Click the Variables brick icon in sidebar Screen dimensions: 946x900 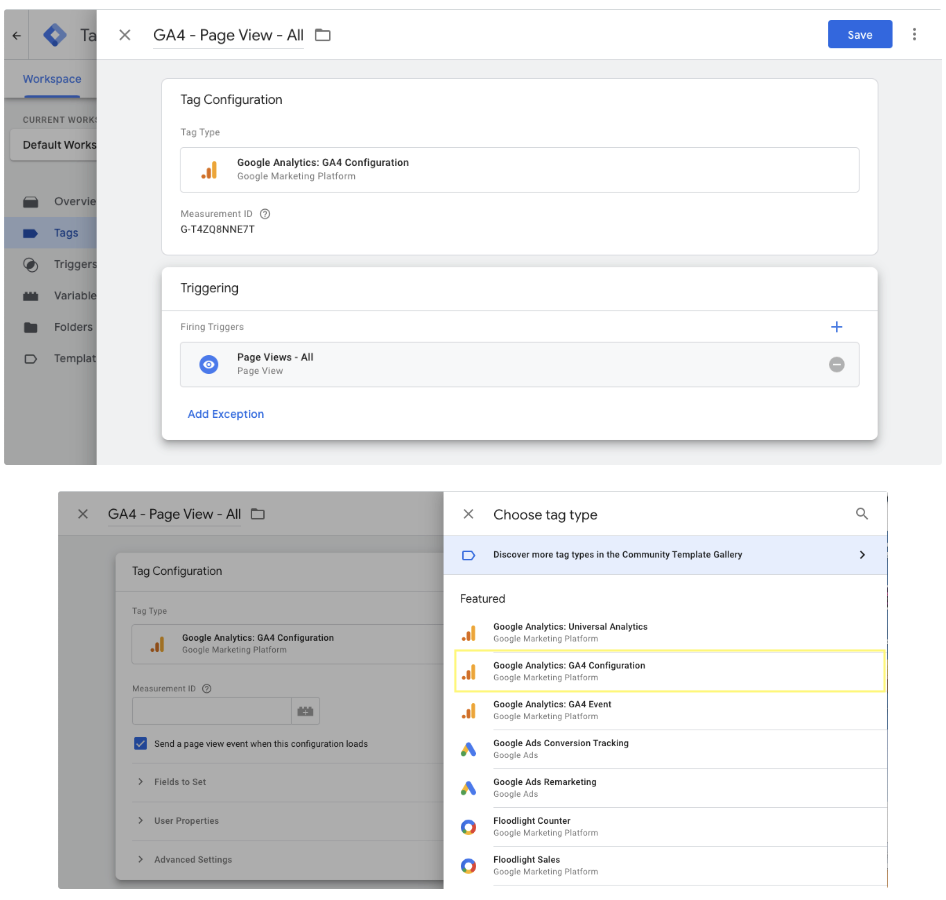tap(31, 296)
